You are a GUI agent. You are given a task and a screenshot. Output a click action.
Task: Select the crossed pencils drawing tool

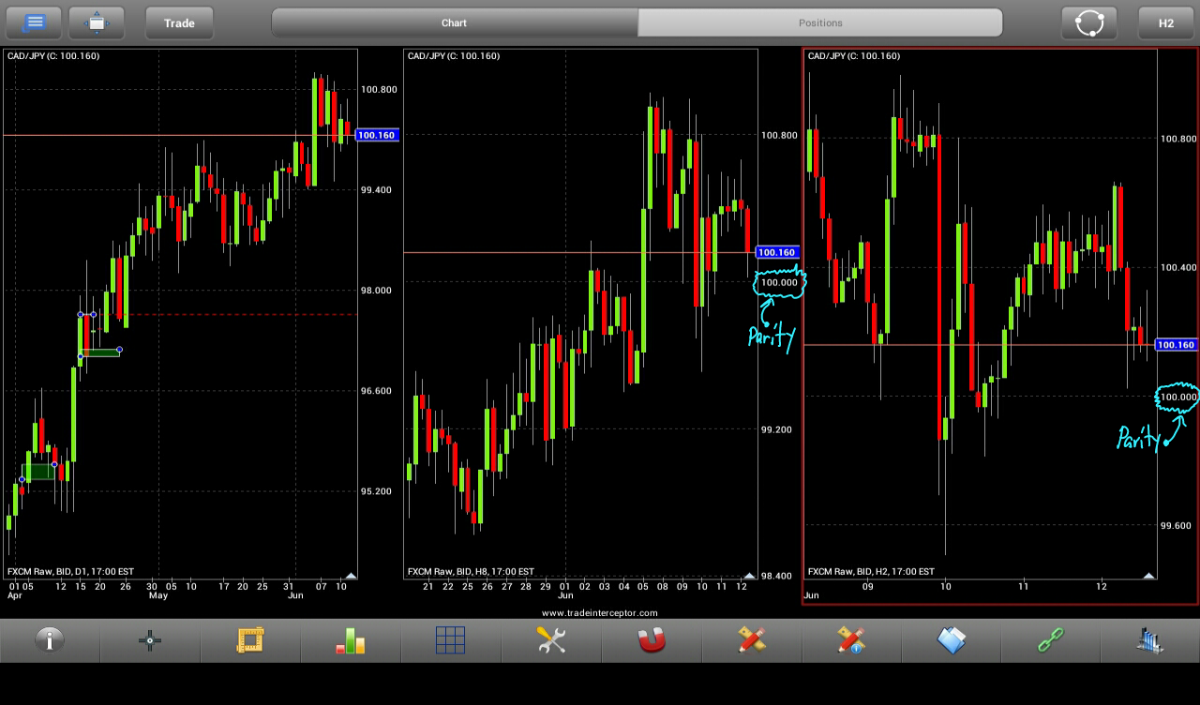click(751, 640)
